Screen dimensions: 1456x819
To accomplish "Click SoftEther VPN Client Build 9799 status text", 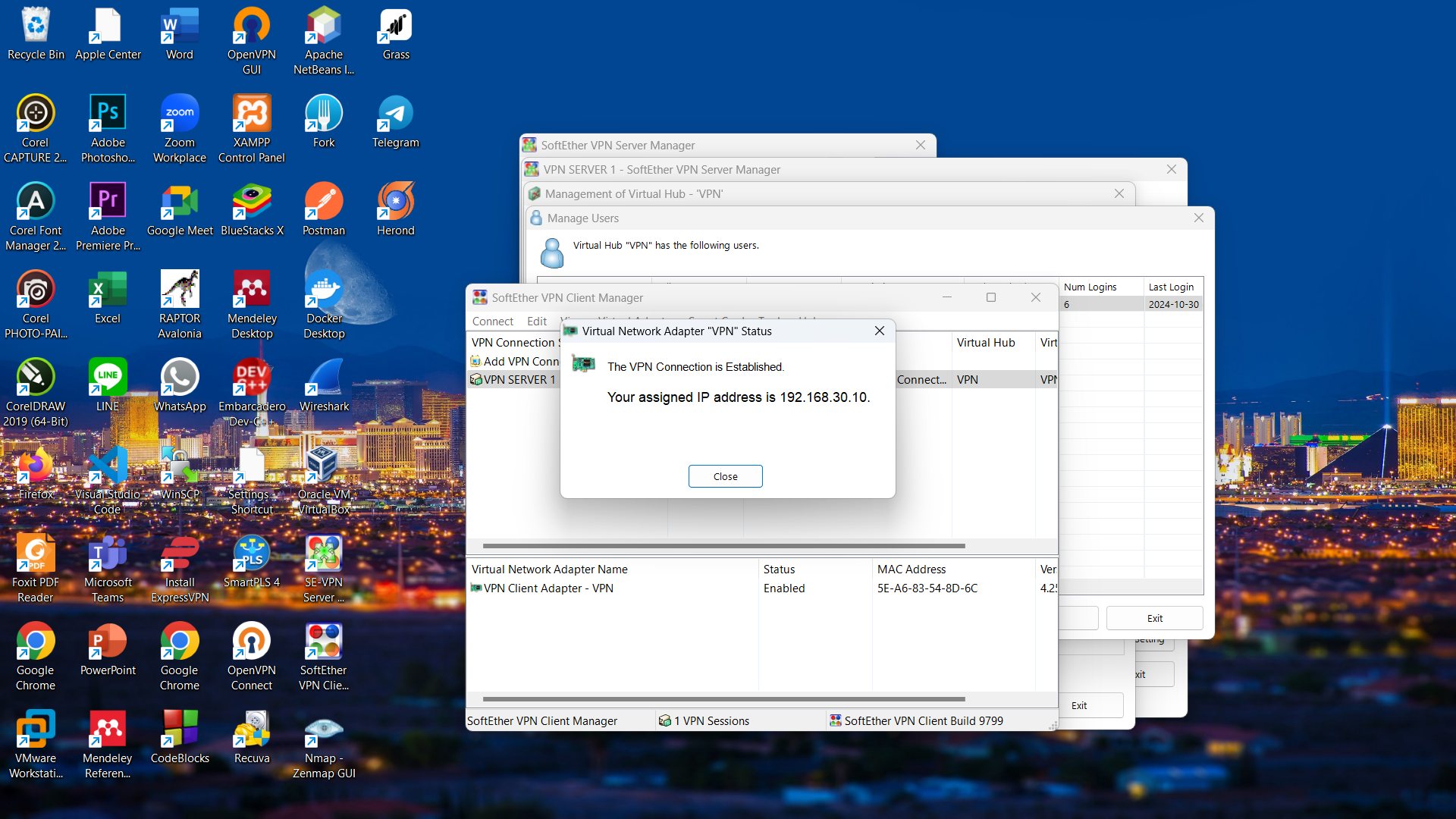I will [x=923, y=721].
